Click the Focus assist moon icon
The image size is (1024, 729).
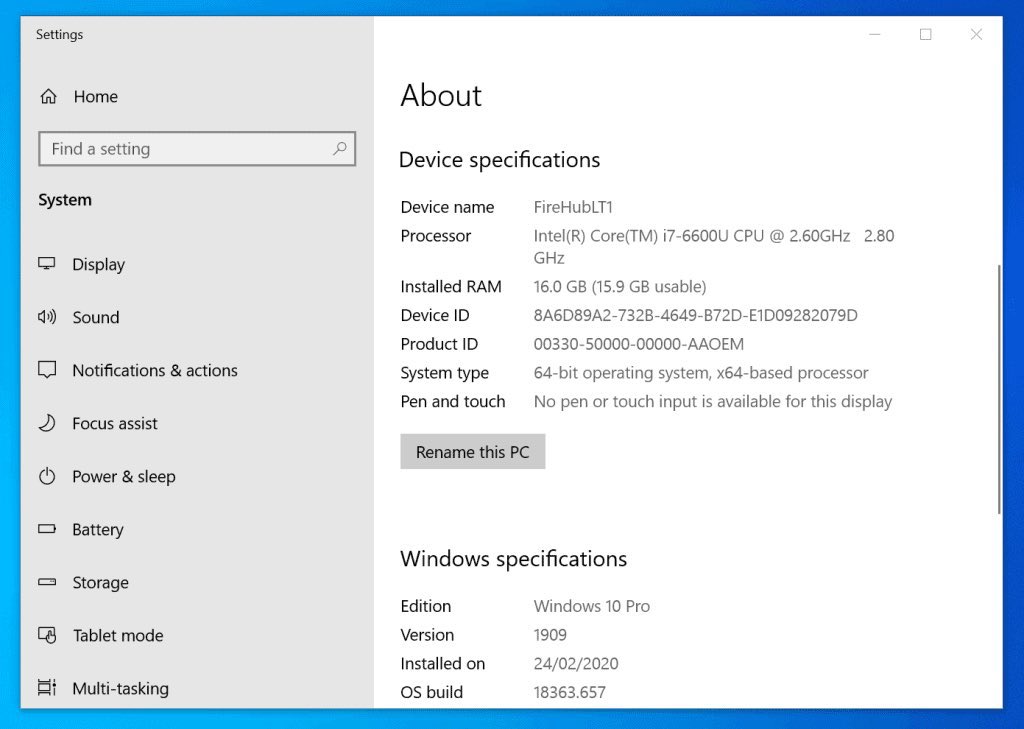[x=47, y=423]
